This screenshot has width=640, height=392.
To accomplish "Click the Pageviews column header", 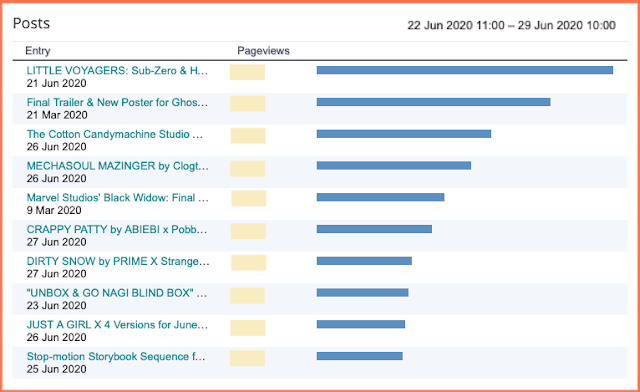I will pyautogui.click(x=263, y=51).
